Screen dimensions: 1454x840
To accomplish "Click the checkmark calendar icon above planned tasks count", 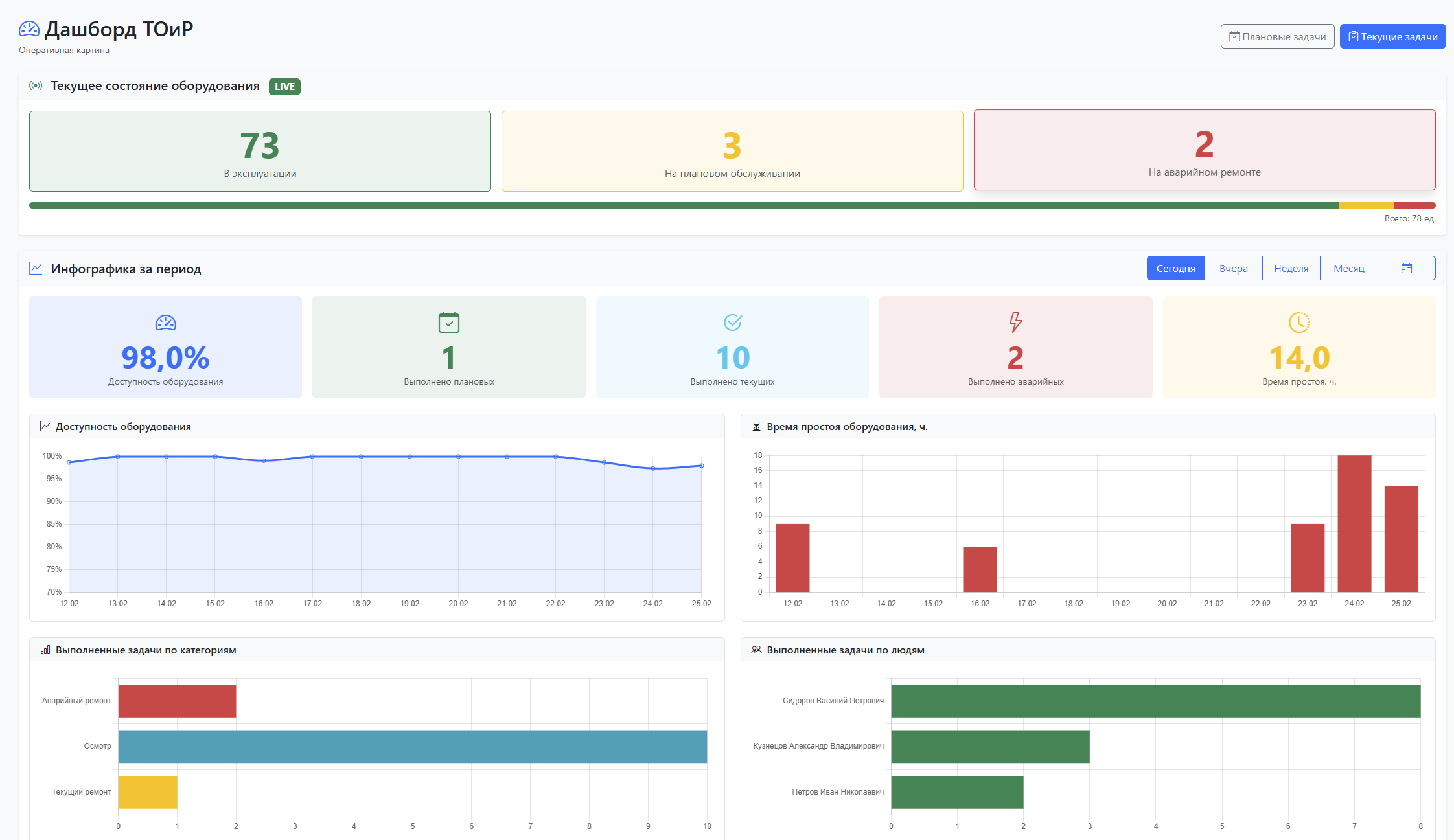I will (448, 323).
